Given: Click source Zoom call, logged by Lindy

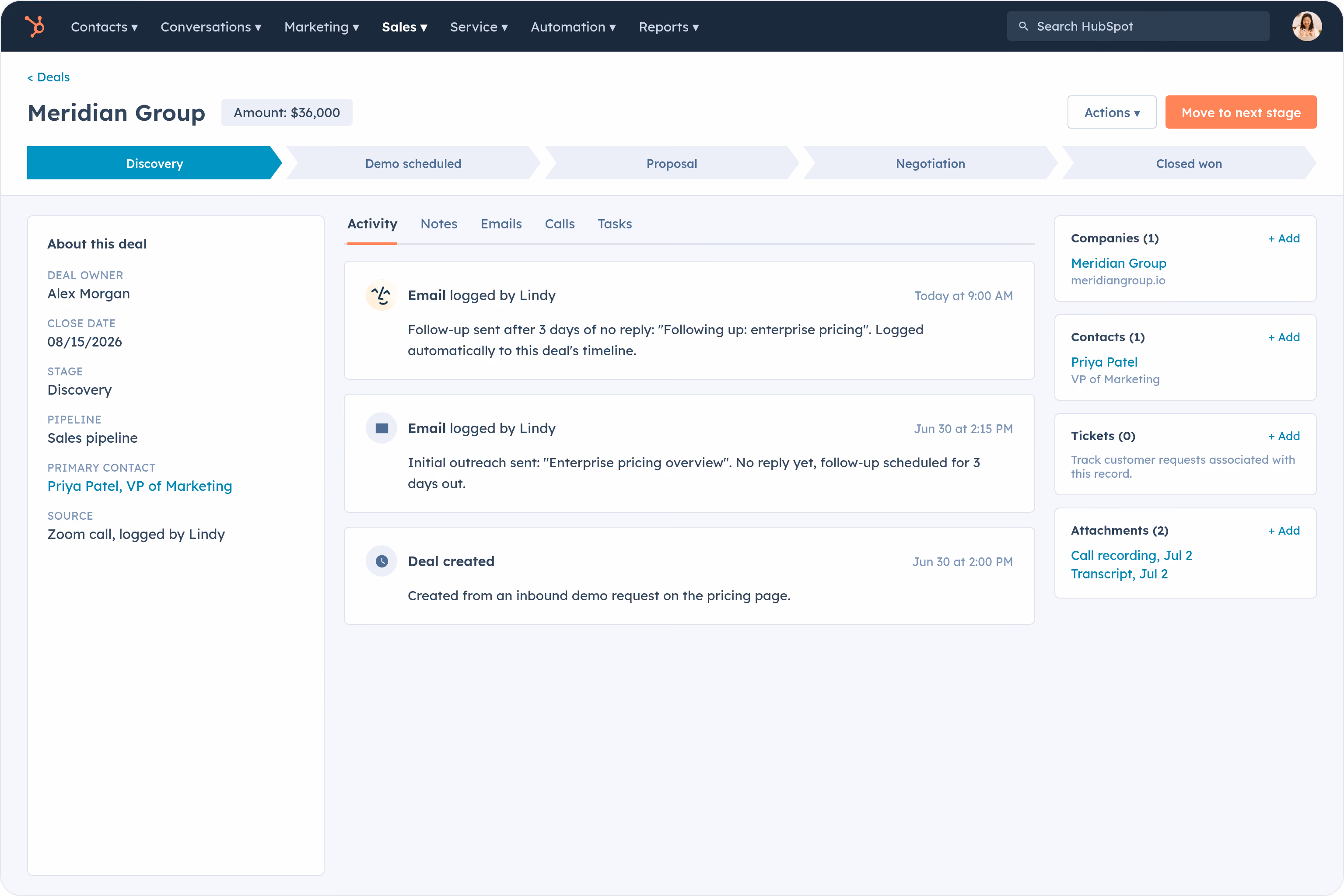Looking at the screenshot, I should coord(136,534).
